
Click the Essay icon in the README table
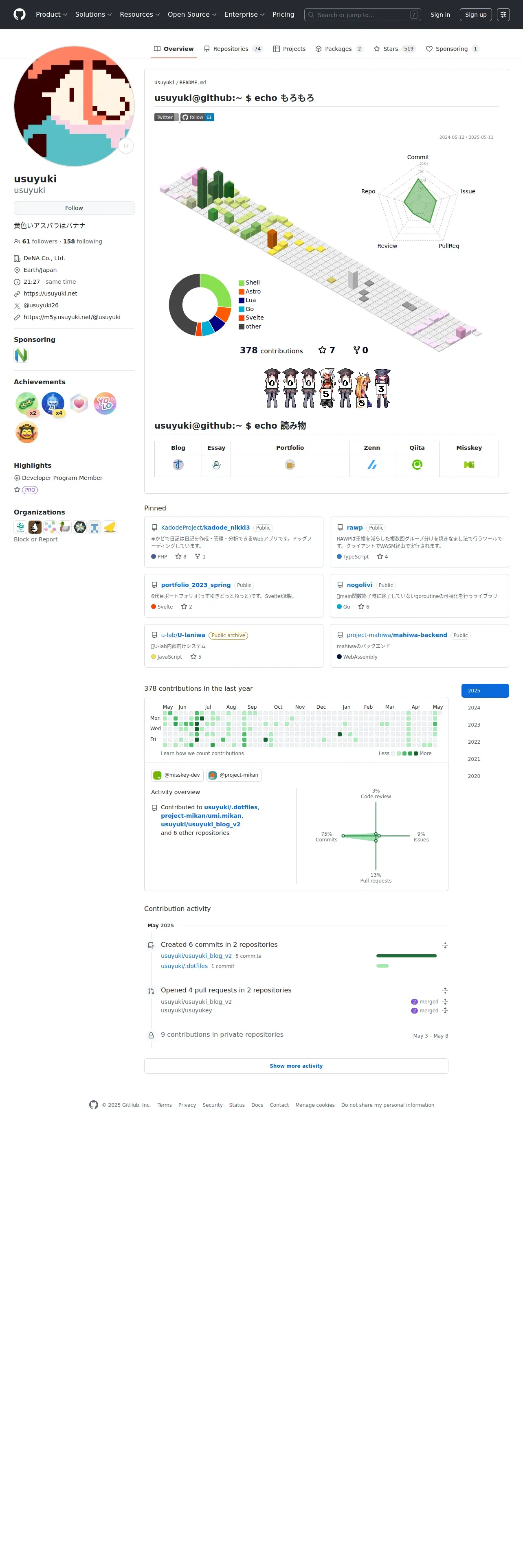click(x=216, y=465)
